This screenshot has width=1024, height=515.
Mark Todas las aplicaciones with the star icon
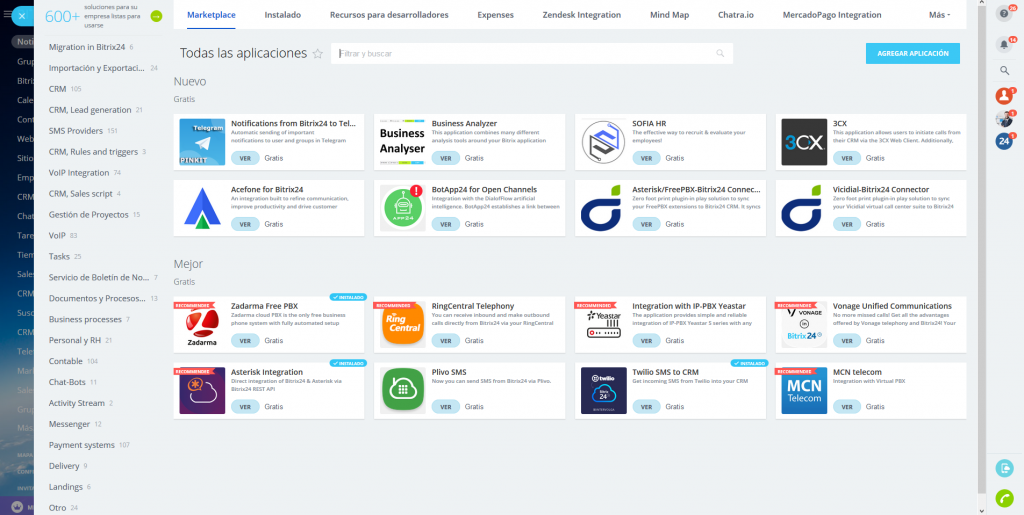pyautogui.click(x=317, y=54)
